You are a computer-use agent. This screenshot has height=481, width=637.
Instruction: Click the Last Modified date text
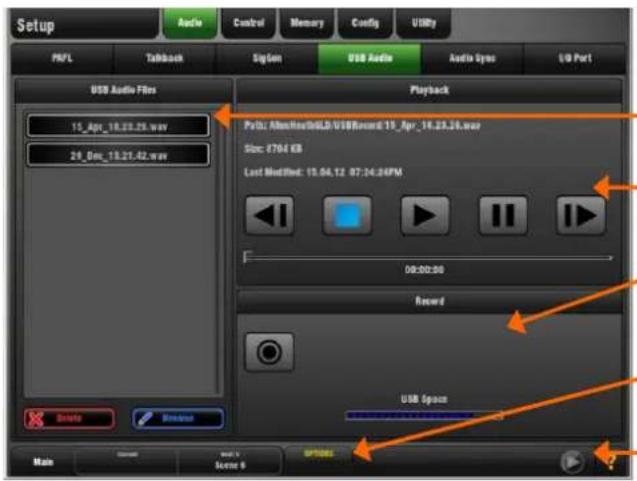coord(323,172)
